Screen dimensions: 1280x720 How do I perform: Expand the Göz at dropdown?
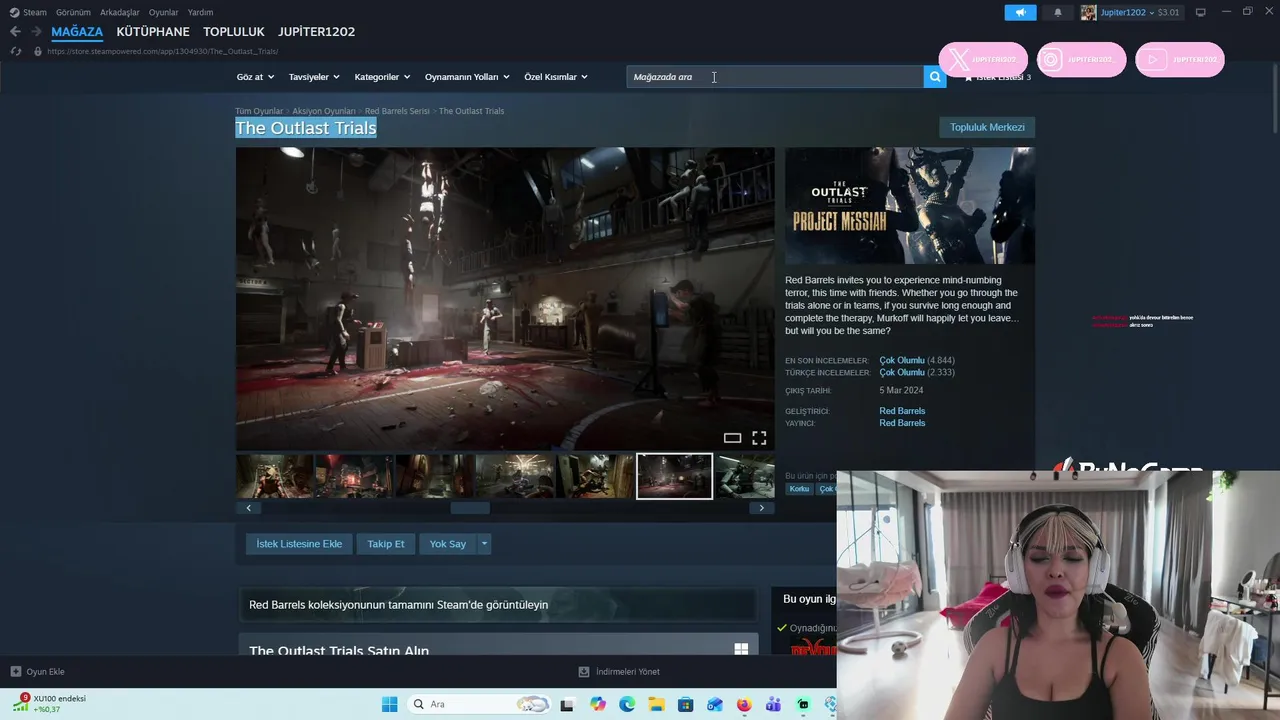(x=255, y=77)
